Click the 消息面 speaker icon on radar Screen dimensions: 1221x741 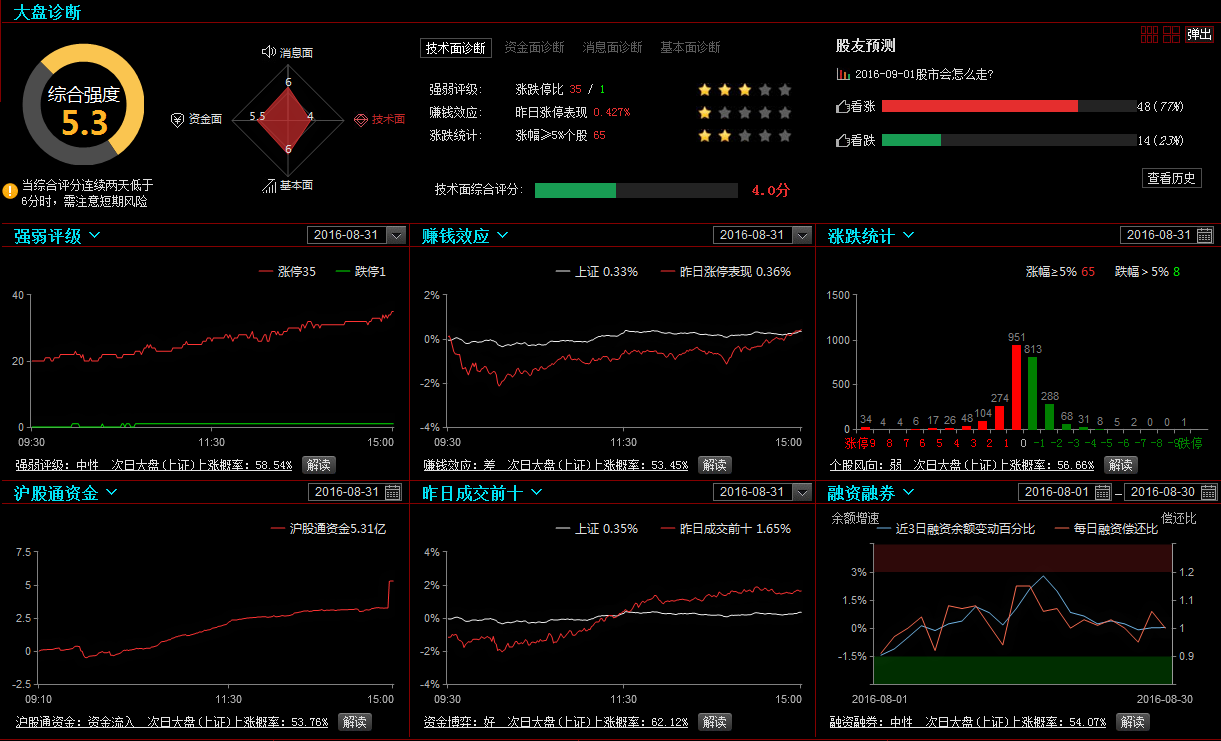pyautogui.click(x=268, y=51)
